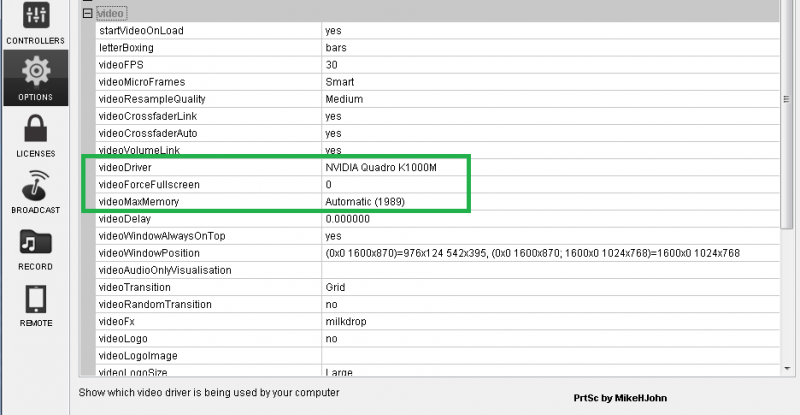Screen dimensions: 800x415
Task: Select the videoLogo setting name
Action: [x=123, y=338]
